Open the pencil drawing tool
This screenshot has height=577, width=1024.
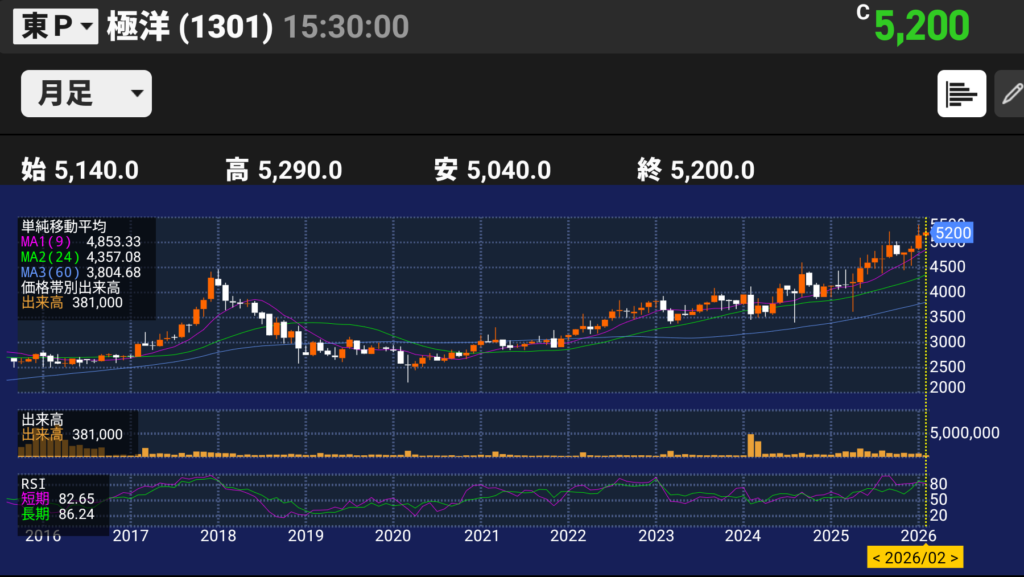tap(1011, 94)
